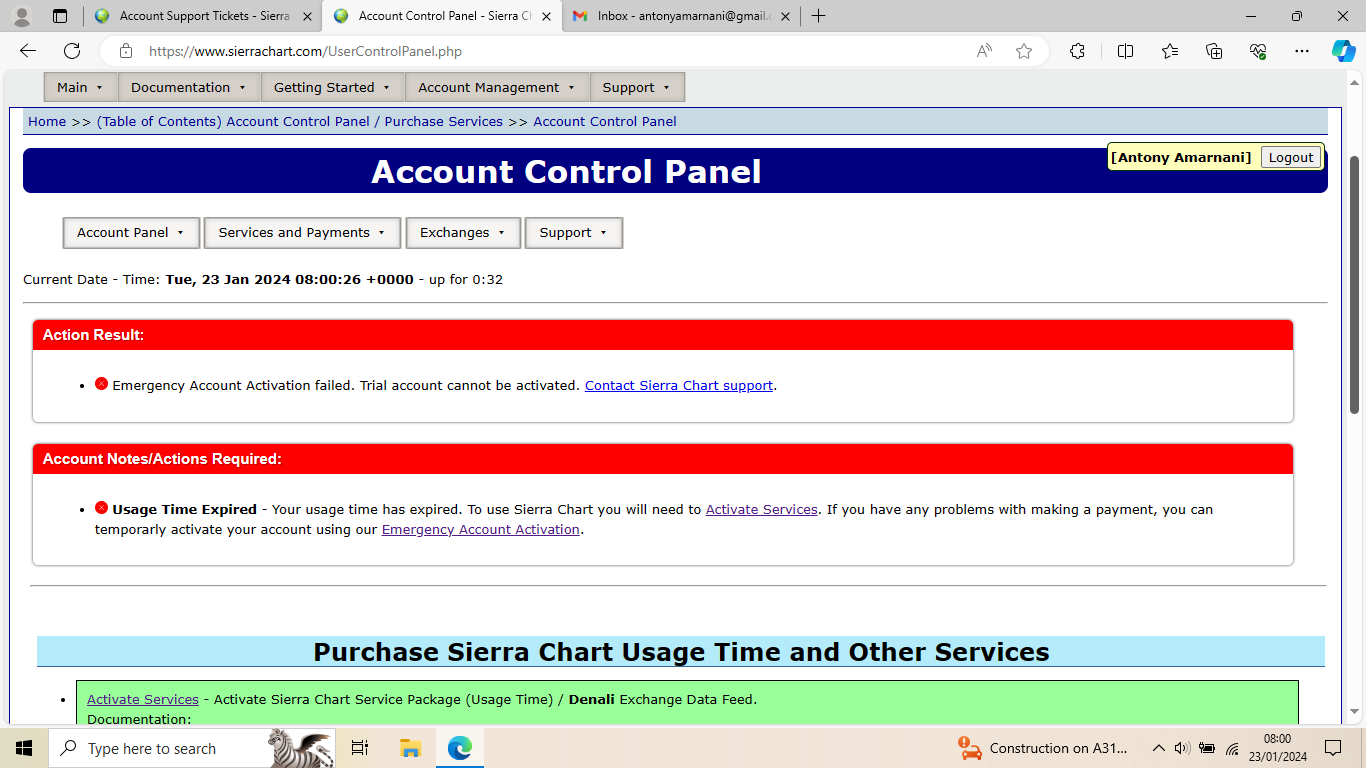This screenshot has width=1366, height=768.
Task: Open Activate Services link in green purchase box
Action: [x=143, y=699]
